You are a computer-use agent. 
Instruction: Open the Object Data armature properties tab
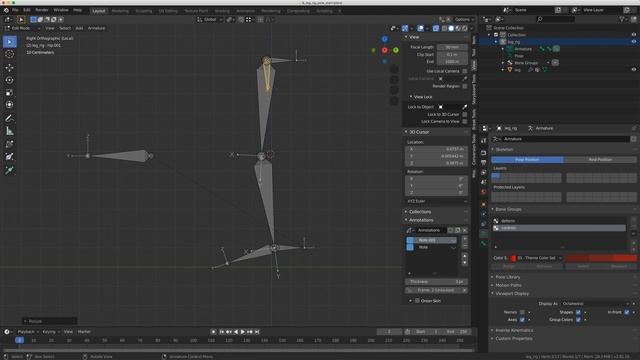coord(484,234)
